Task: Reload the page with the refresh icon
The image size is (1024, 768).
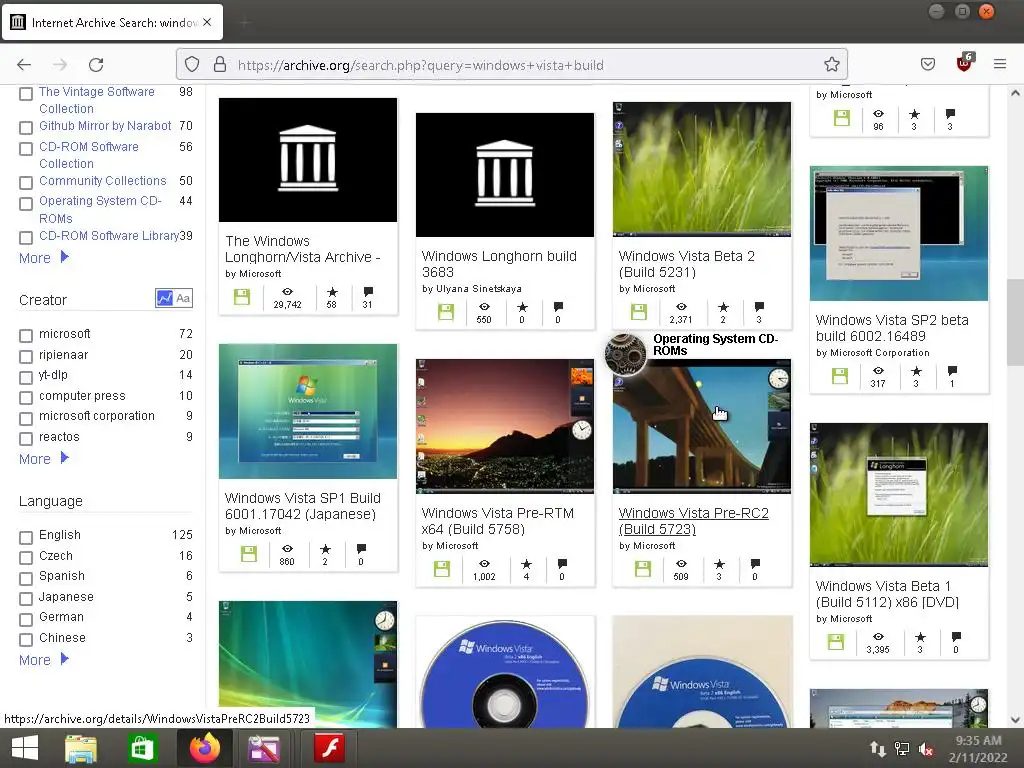Action: tap(96, 65)
